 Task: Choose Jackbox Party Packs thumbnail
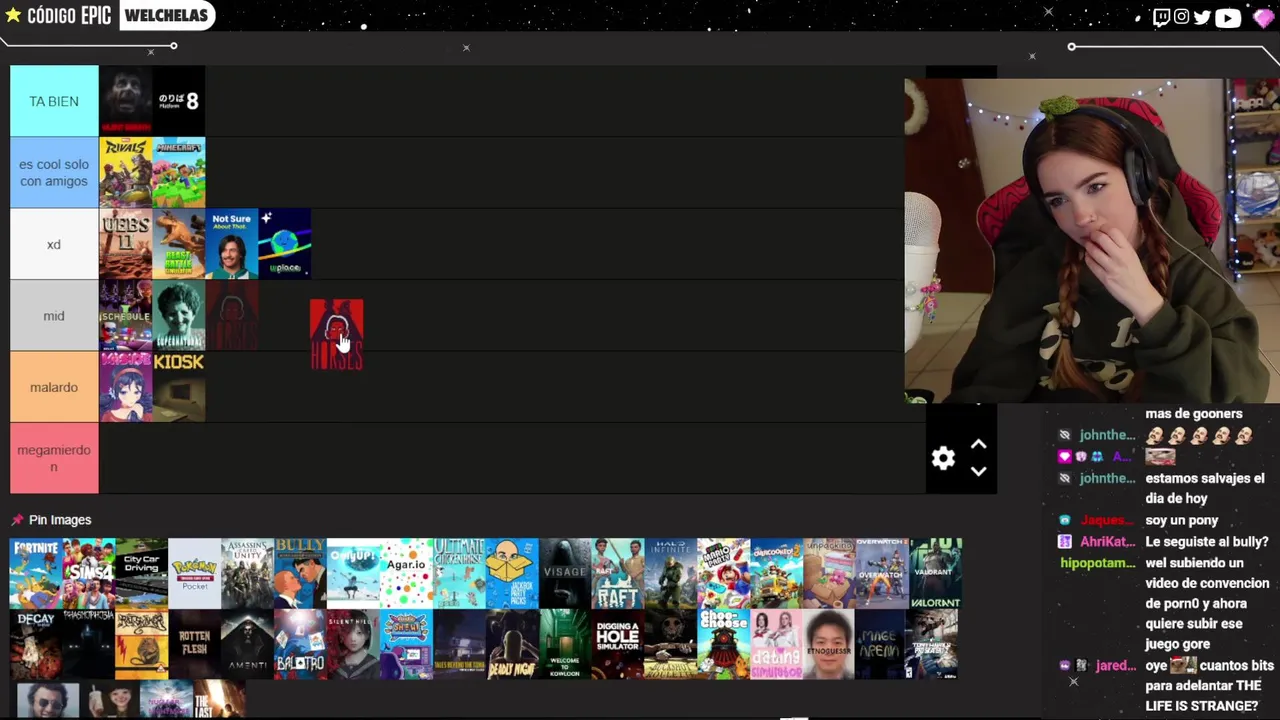[x=512, y=573]
